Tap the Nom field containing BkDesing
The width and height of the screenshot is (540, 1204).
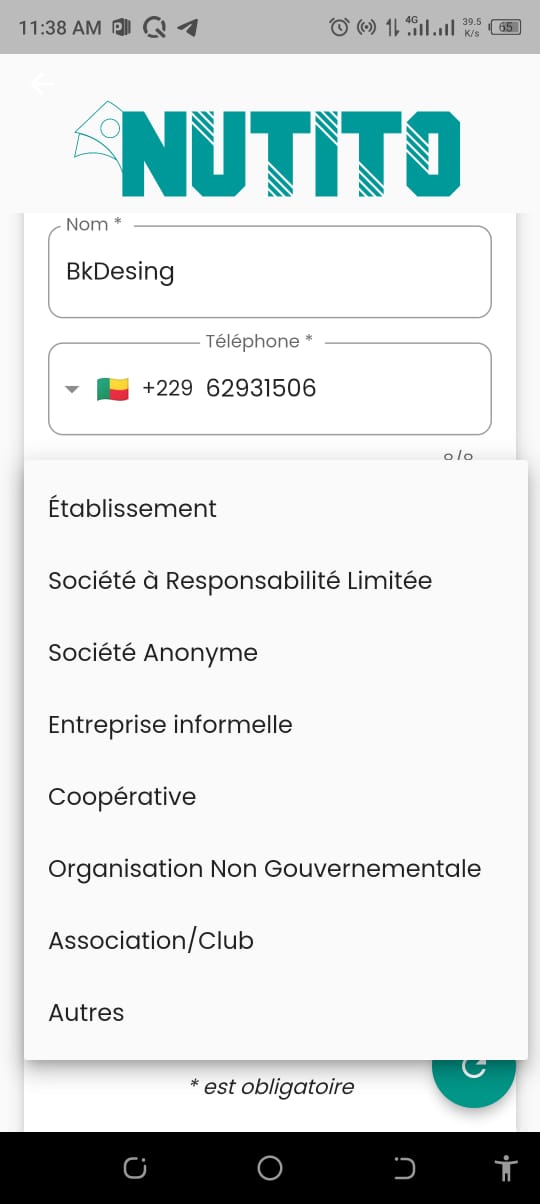click(270, 271)
